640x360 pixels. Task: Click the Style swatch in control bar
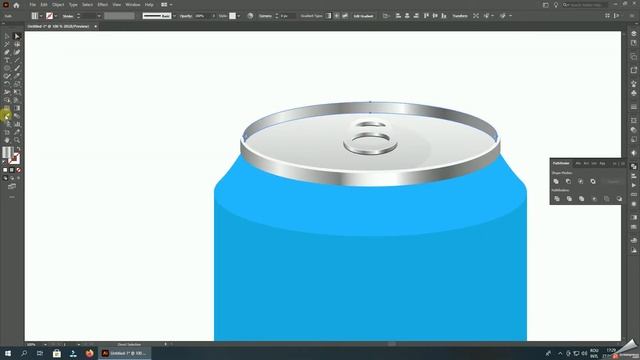tap(232, 16)
